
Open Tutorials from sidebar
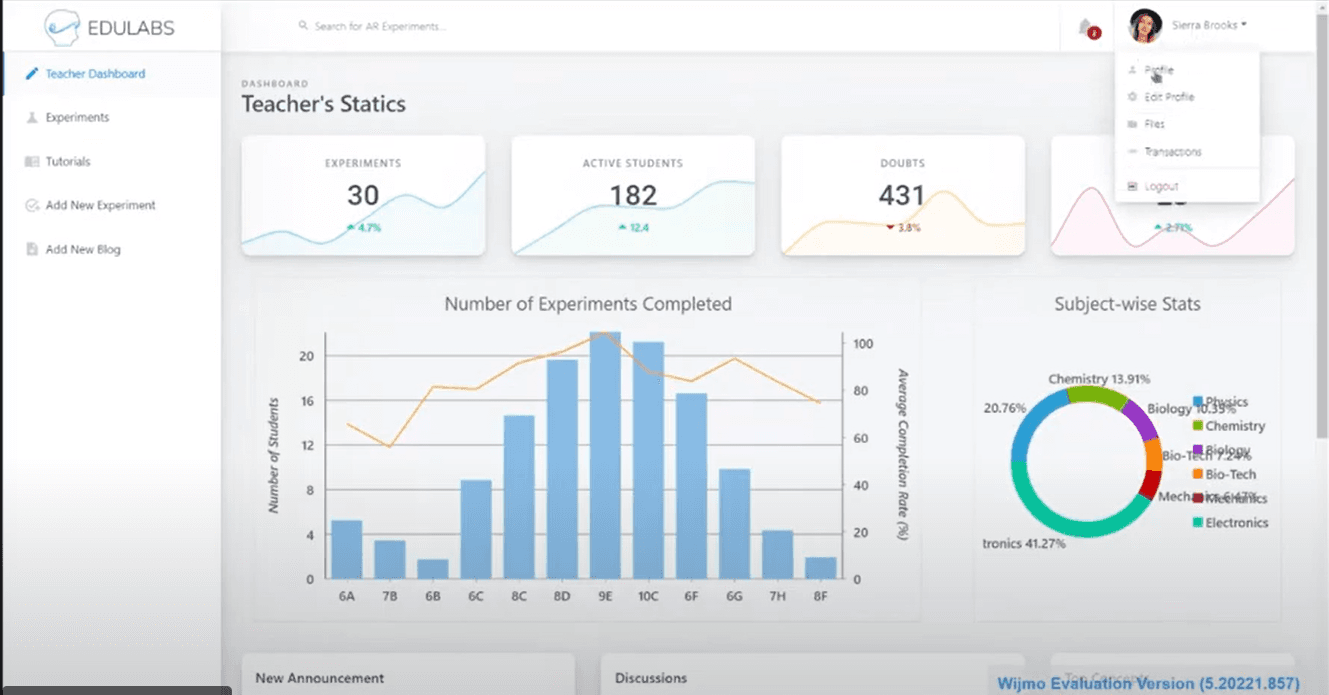click(68, 162)
